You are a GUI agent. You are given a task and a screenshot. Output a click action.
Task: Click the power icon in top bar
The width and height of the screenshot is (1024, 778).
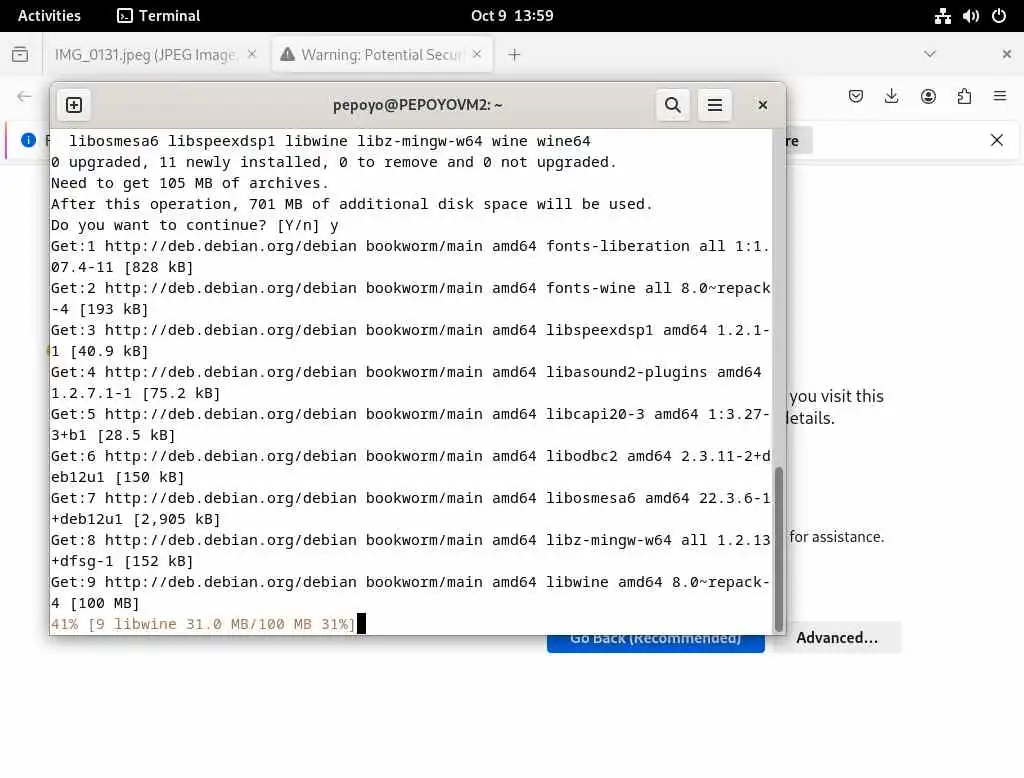[999, 16]
